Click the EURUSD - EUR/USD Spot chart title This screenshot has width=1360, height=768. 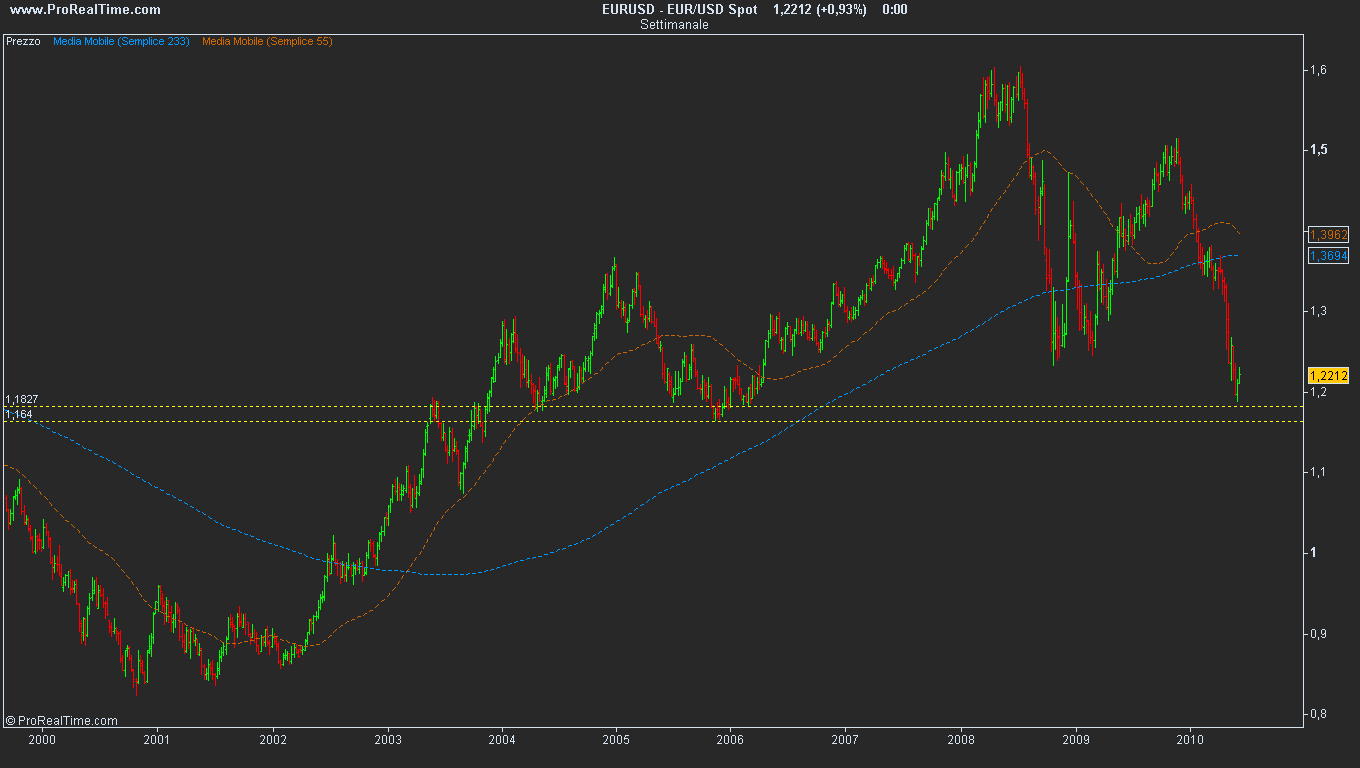(x=679, y=9)
